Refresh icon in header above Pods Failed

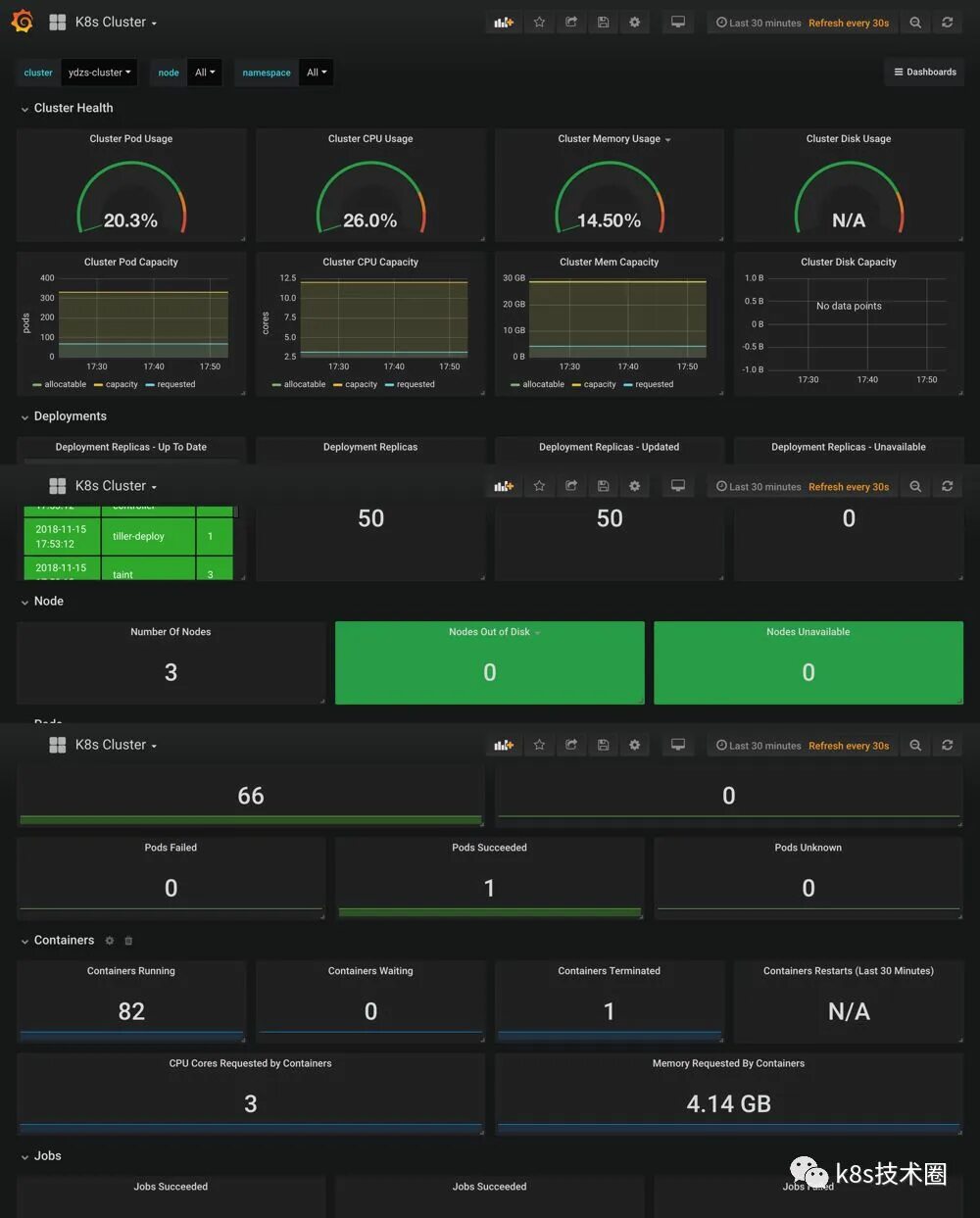(x=947, y=746)
